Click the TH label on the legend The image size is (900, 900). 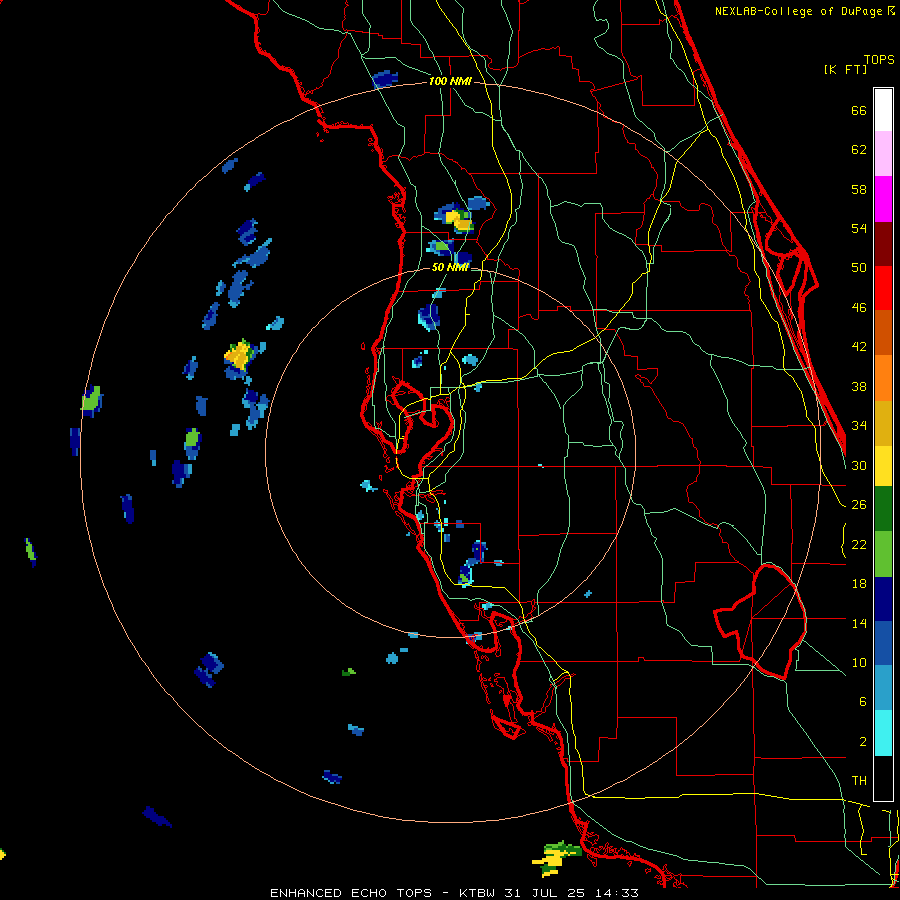[859, 781]
